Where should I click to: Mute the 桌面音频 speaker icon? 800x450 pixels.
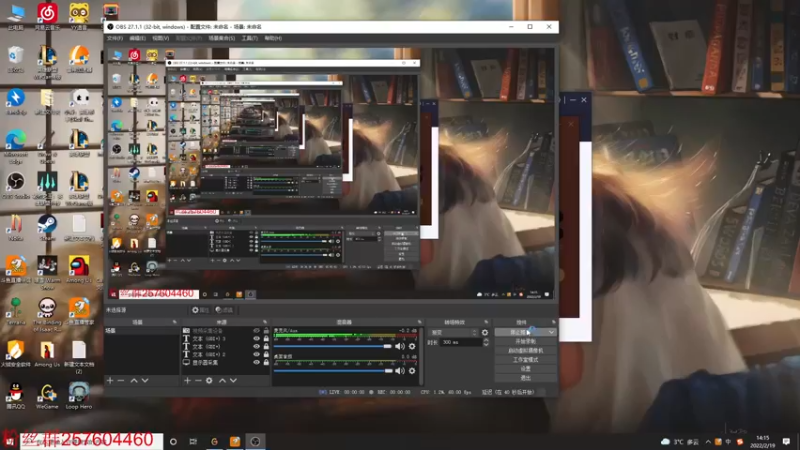click(x=399, y=371)
